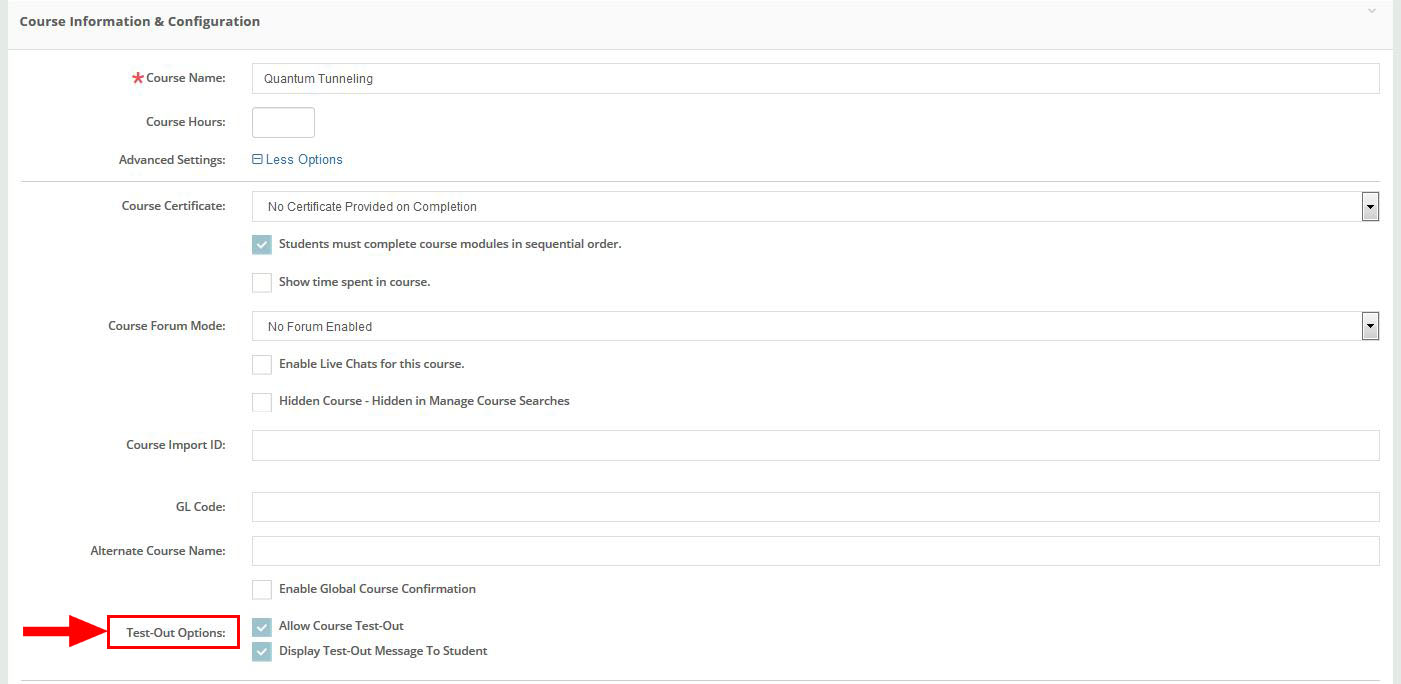1401x684 pixels.
Task: Collapse the Course Information panel chevron
Action: point(1372,11)
